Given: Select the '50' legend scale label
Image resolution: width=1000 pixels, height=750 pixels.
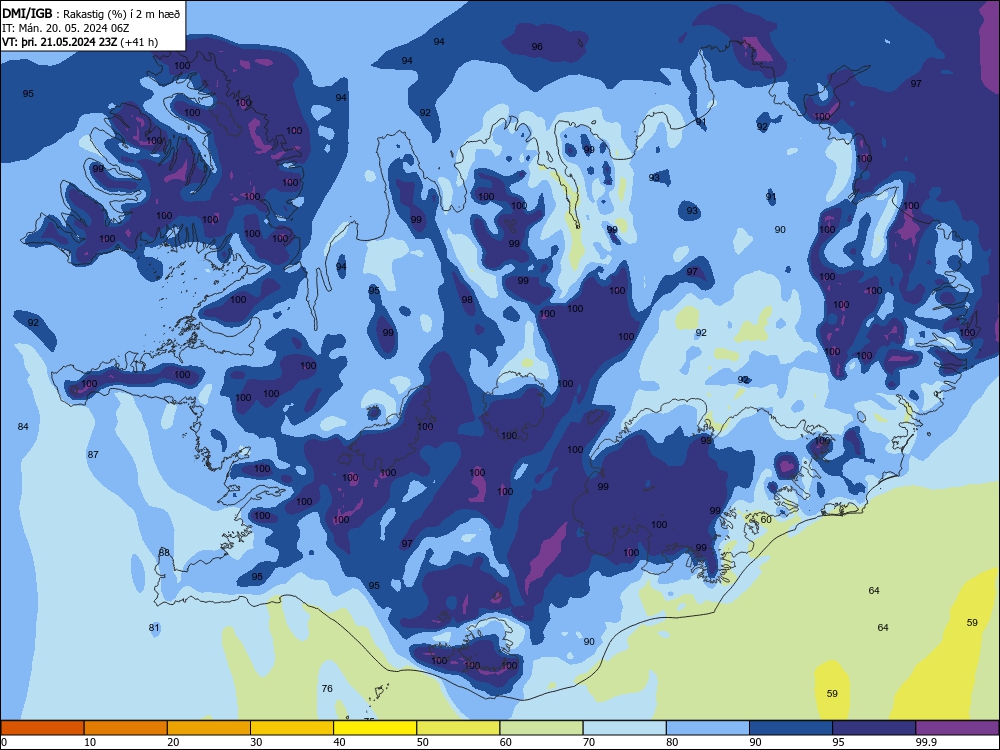Looking at the screenshot, I should coord(423,742).
